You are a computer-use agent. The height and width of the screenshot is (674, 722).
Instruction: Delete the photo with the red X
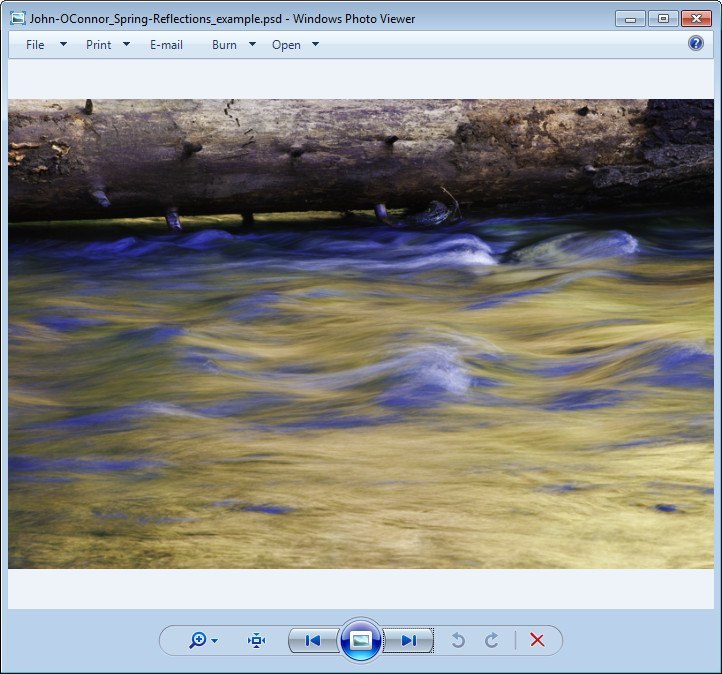pyautogui.click(x=537, y=640)
